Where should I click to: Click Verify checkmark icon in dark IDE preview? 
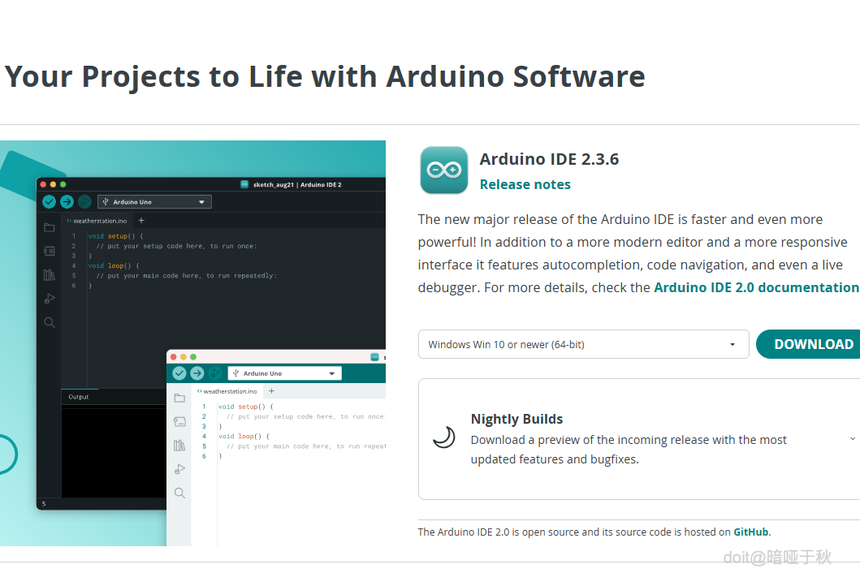pos(49,202)
